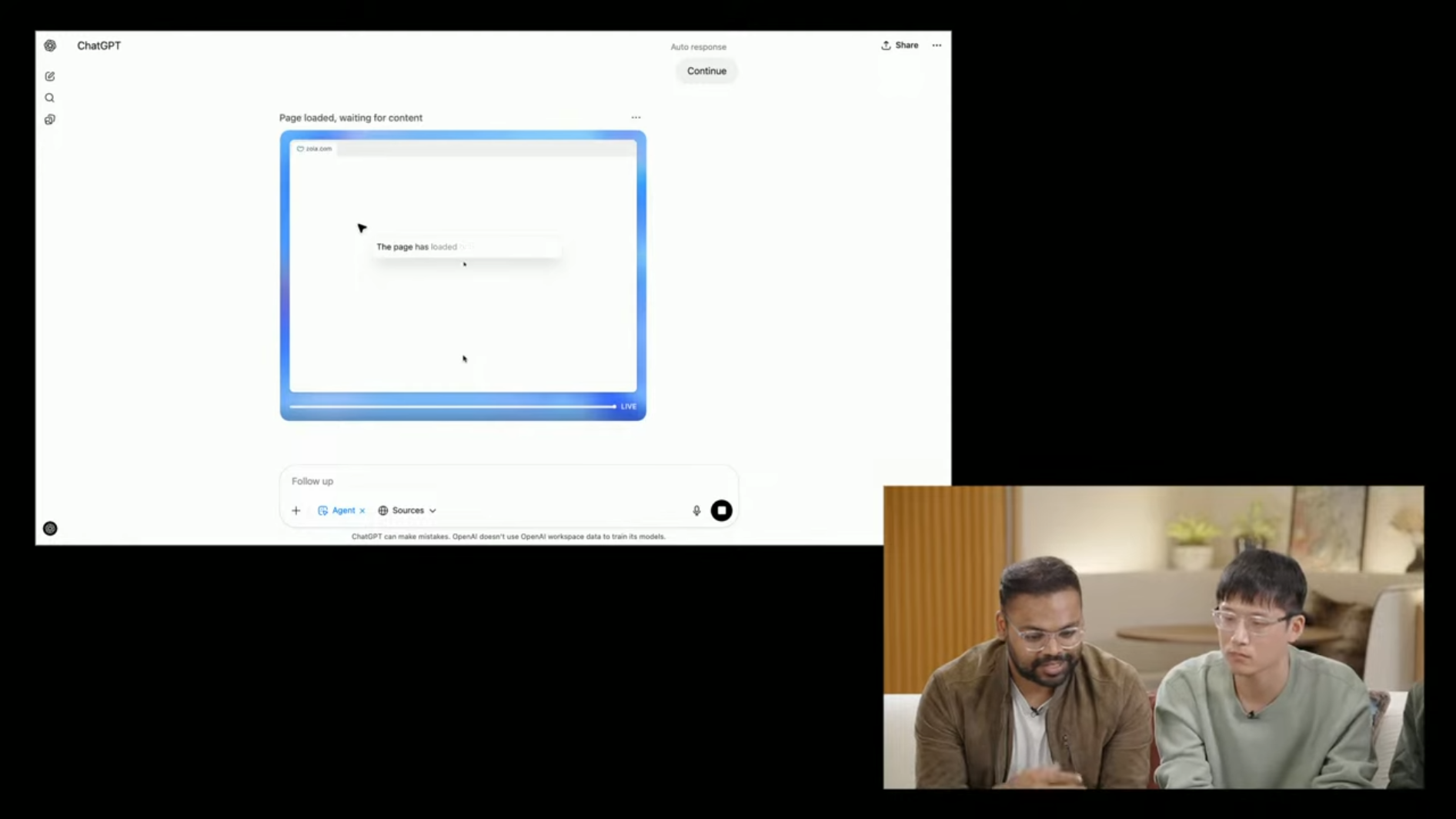Viewport: 1456px width, 819px height.
Task: Click the 'Page loaded, waiting for content' status
Action: [351, 118]
